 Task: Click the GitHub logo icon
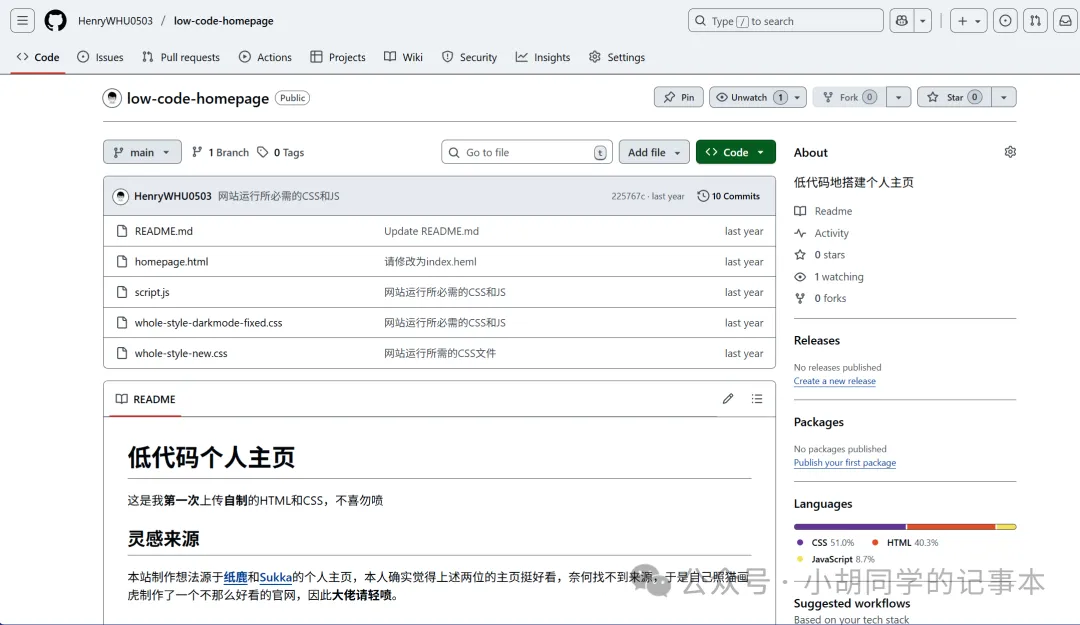pos(55,21)
